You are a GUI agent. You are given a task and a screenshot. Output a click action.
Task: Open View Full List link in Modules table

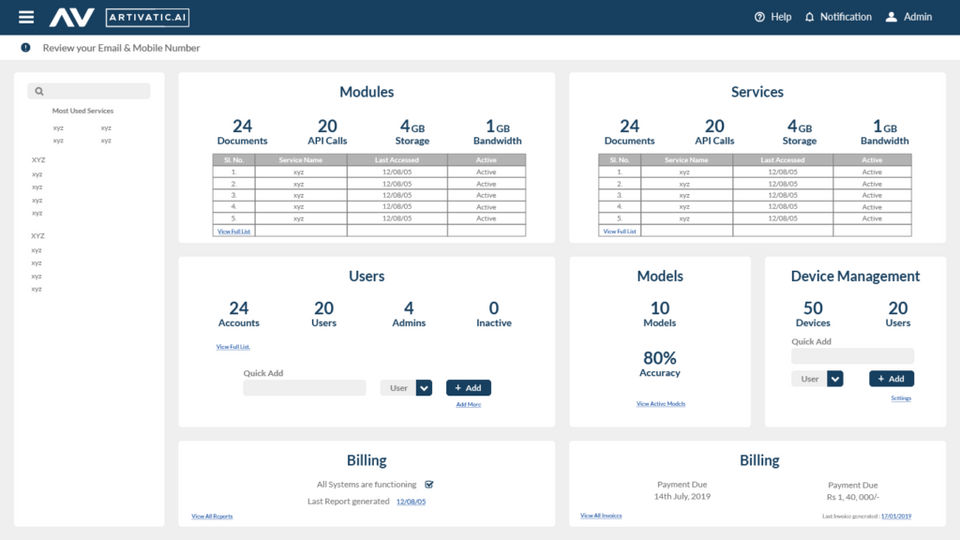click(234, 231)
